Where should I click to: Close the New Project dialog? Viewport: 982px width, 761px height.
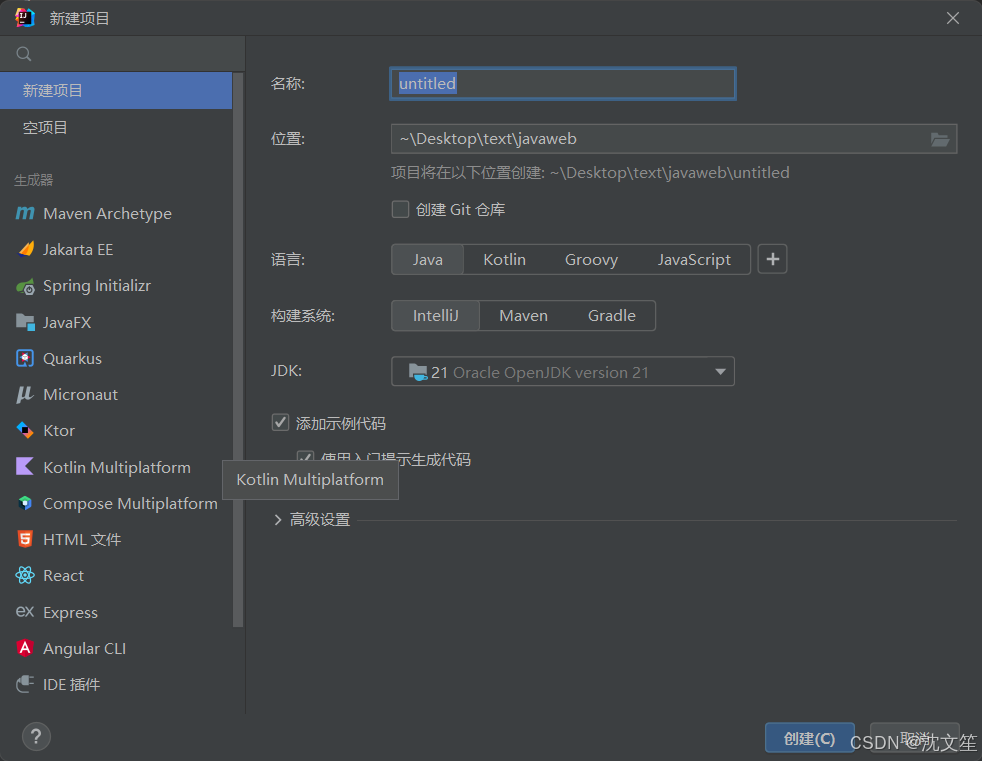point(953,18)
